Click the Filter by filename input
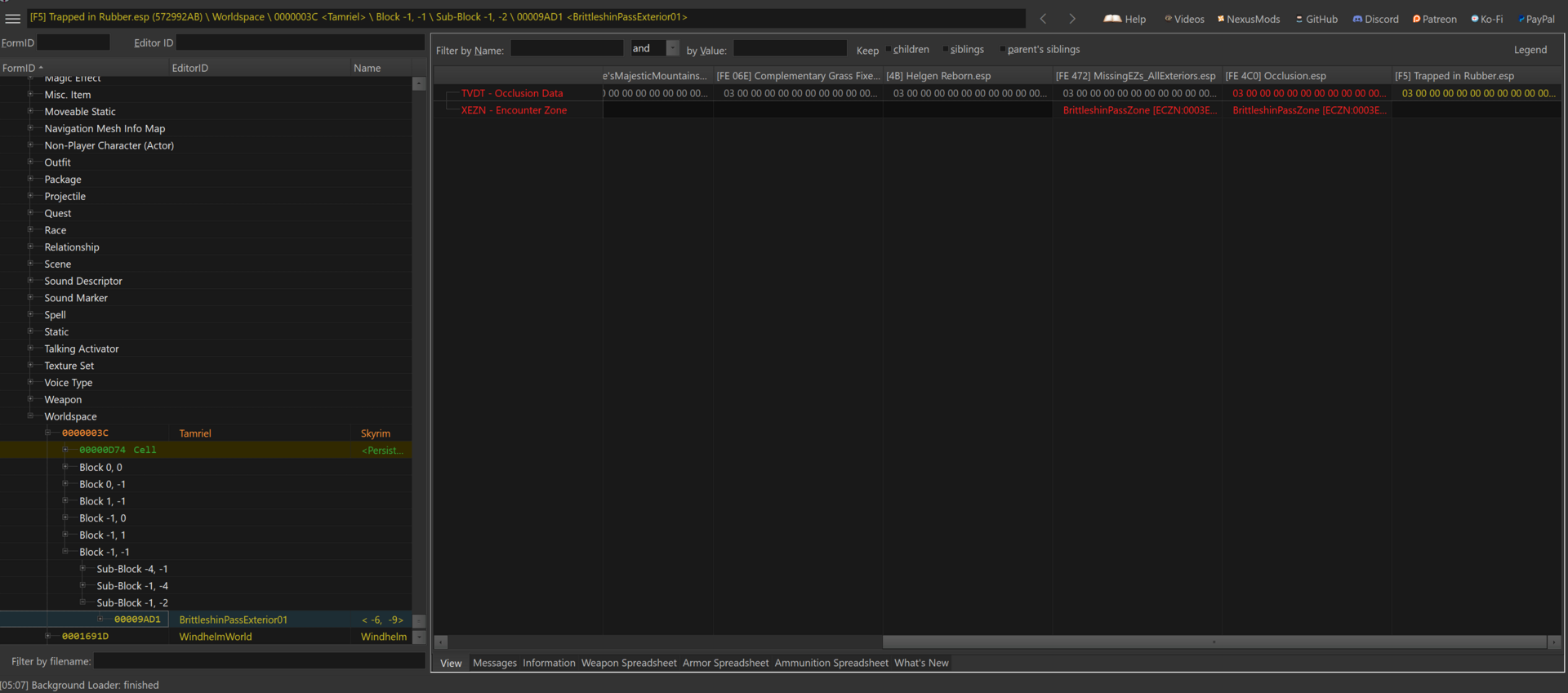The image size is (1568, 693). (259, 661)
